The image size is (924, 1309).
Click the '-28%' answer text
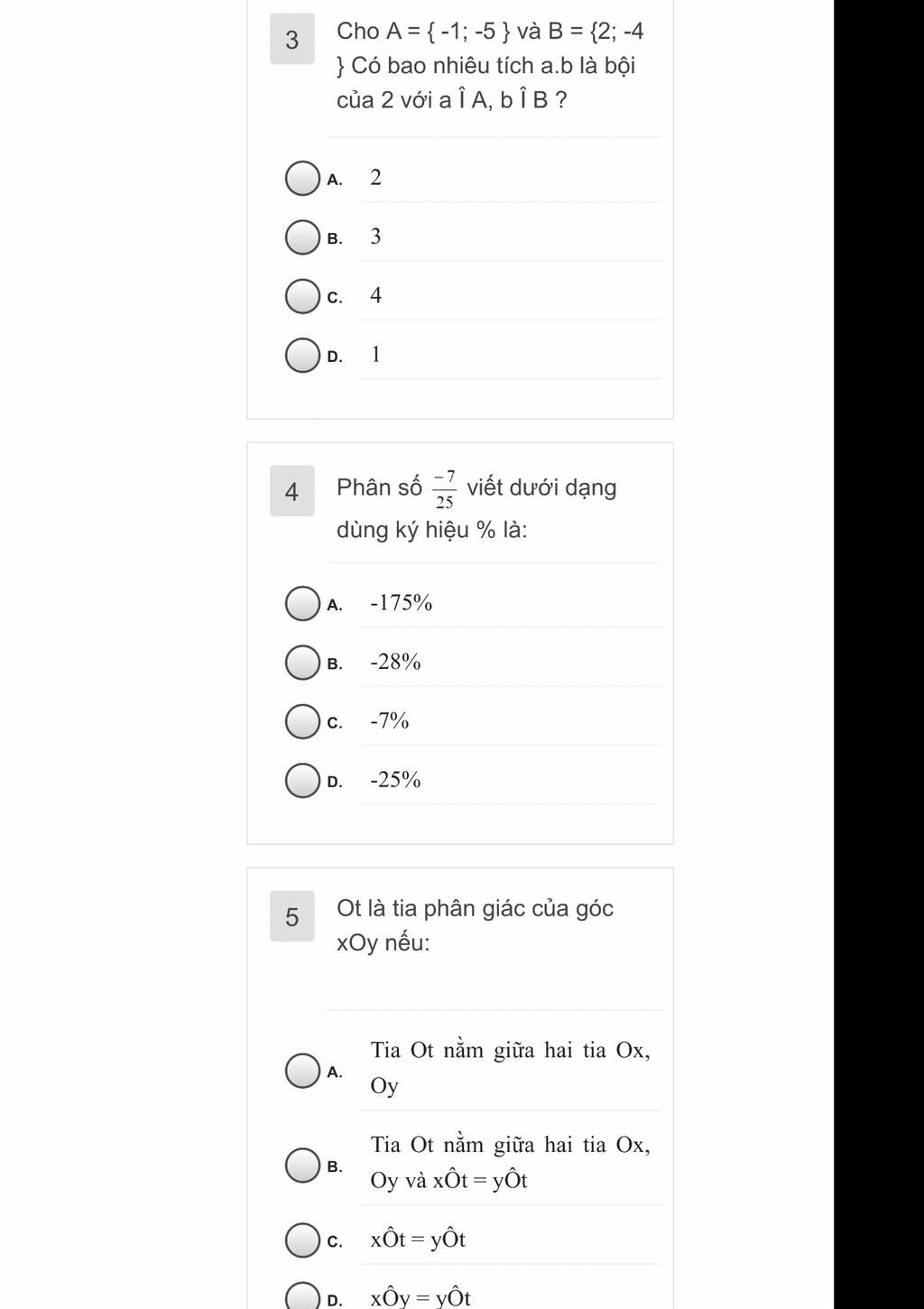pos(395,662)
